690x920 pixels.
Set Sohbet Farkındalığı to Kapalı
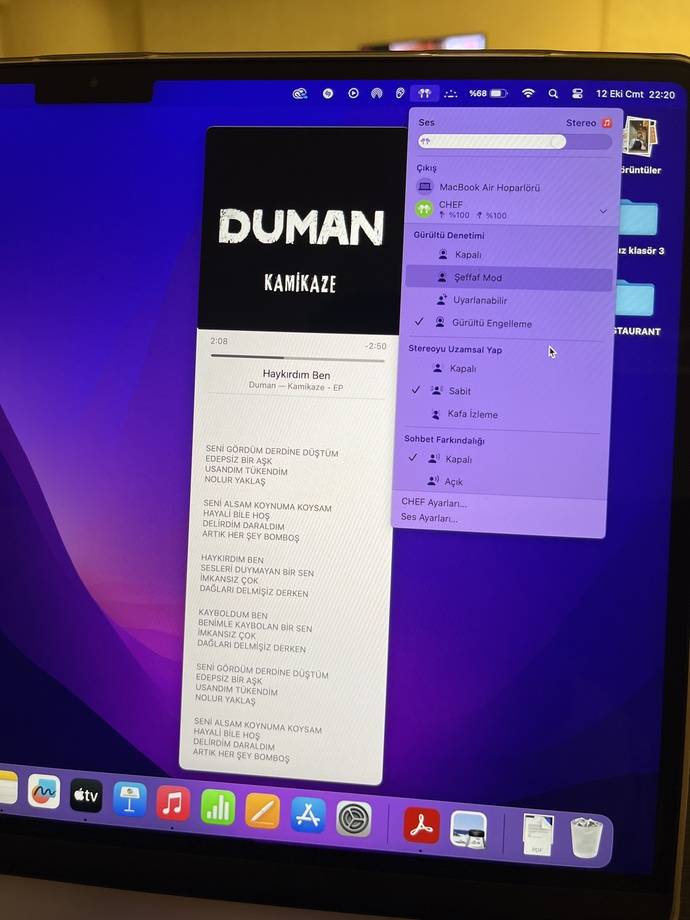click(500, 459)
